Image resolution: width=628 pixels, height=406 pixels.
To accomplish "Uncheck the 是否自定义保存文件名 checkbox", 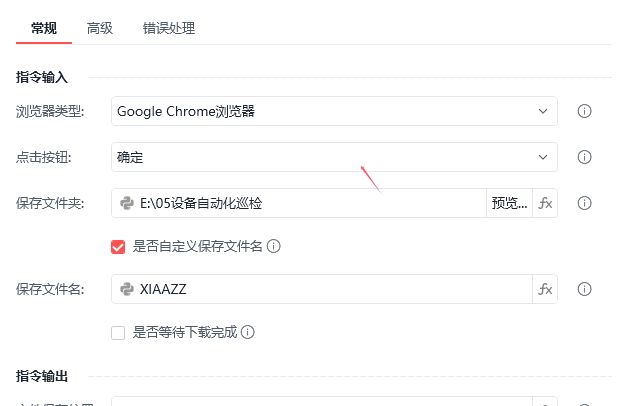I will click(x=118, y=246).
